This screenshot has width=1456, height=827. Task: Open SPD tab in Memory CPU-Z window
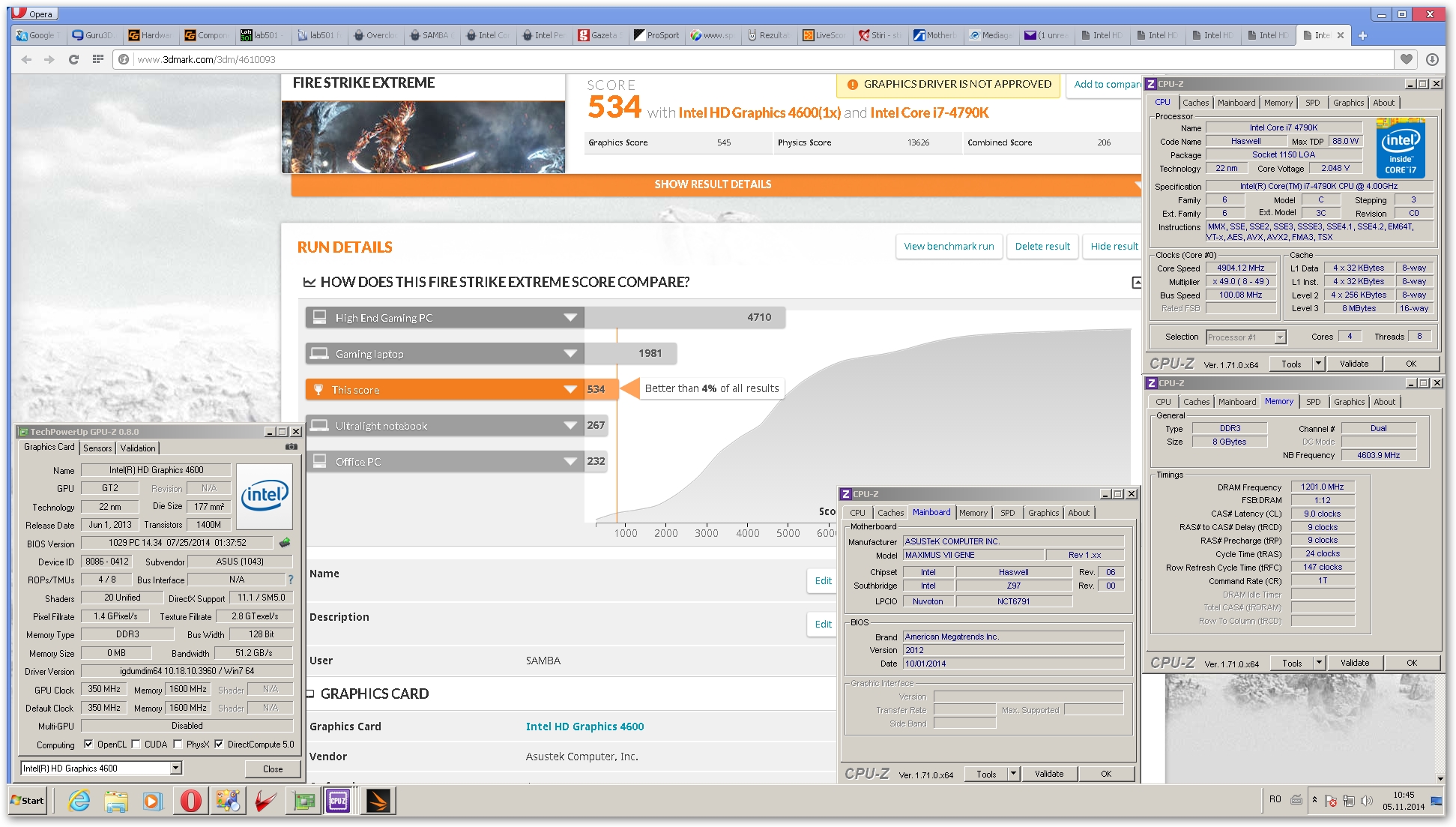click(x=1314, y=402)
